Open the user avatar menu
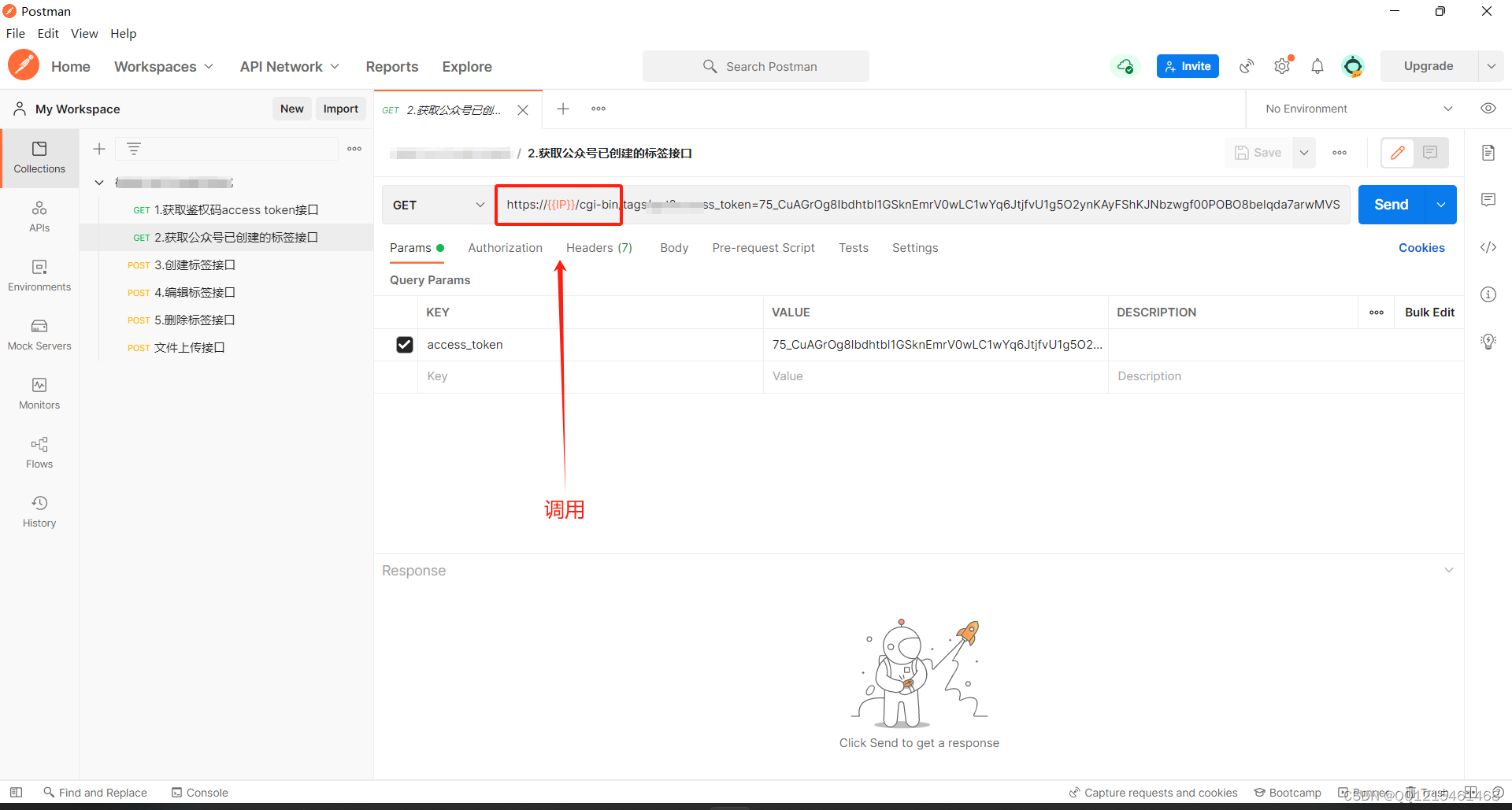 (x=1353, y=66)
